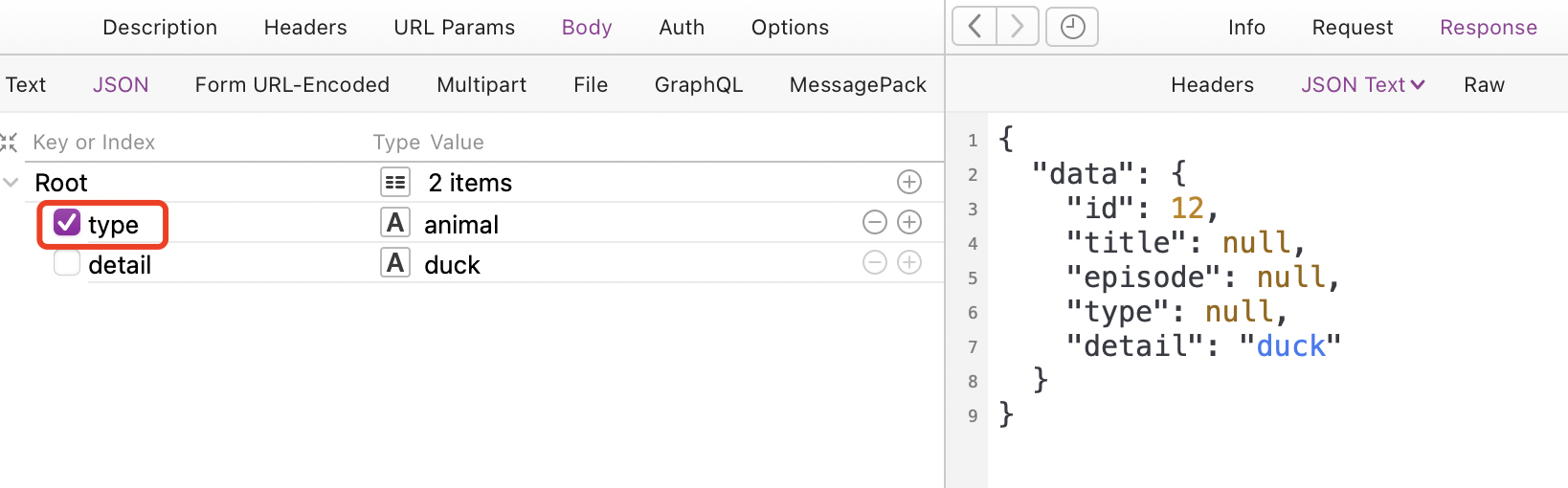Click the "detail": "duck" response line
The width and height of the screenshot is (1568, 488).
1204,345
